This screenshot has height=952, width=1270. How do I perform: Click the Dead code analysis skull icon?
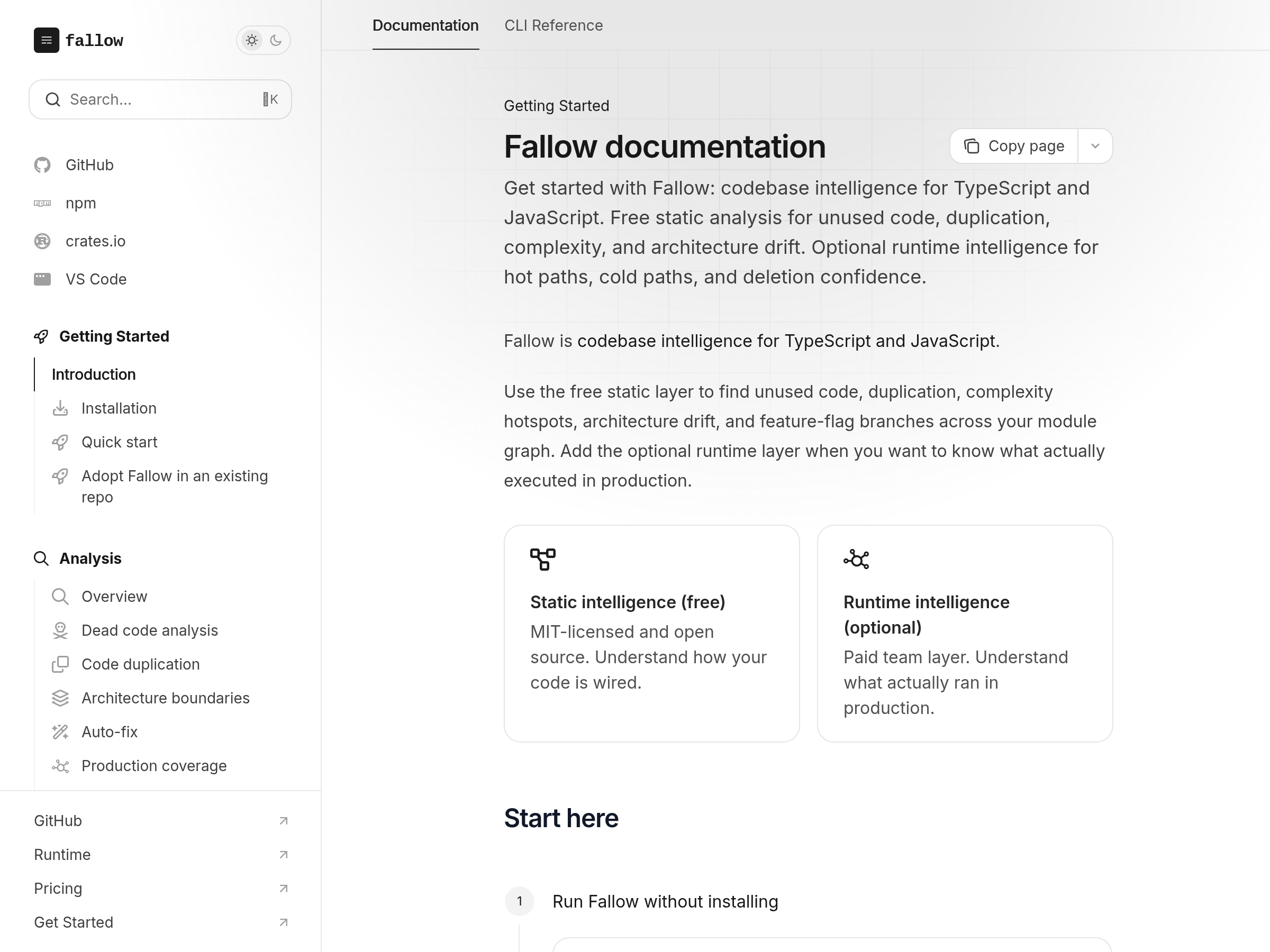click(60, 630)
